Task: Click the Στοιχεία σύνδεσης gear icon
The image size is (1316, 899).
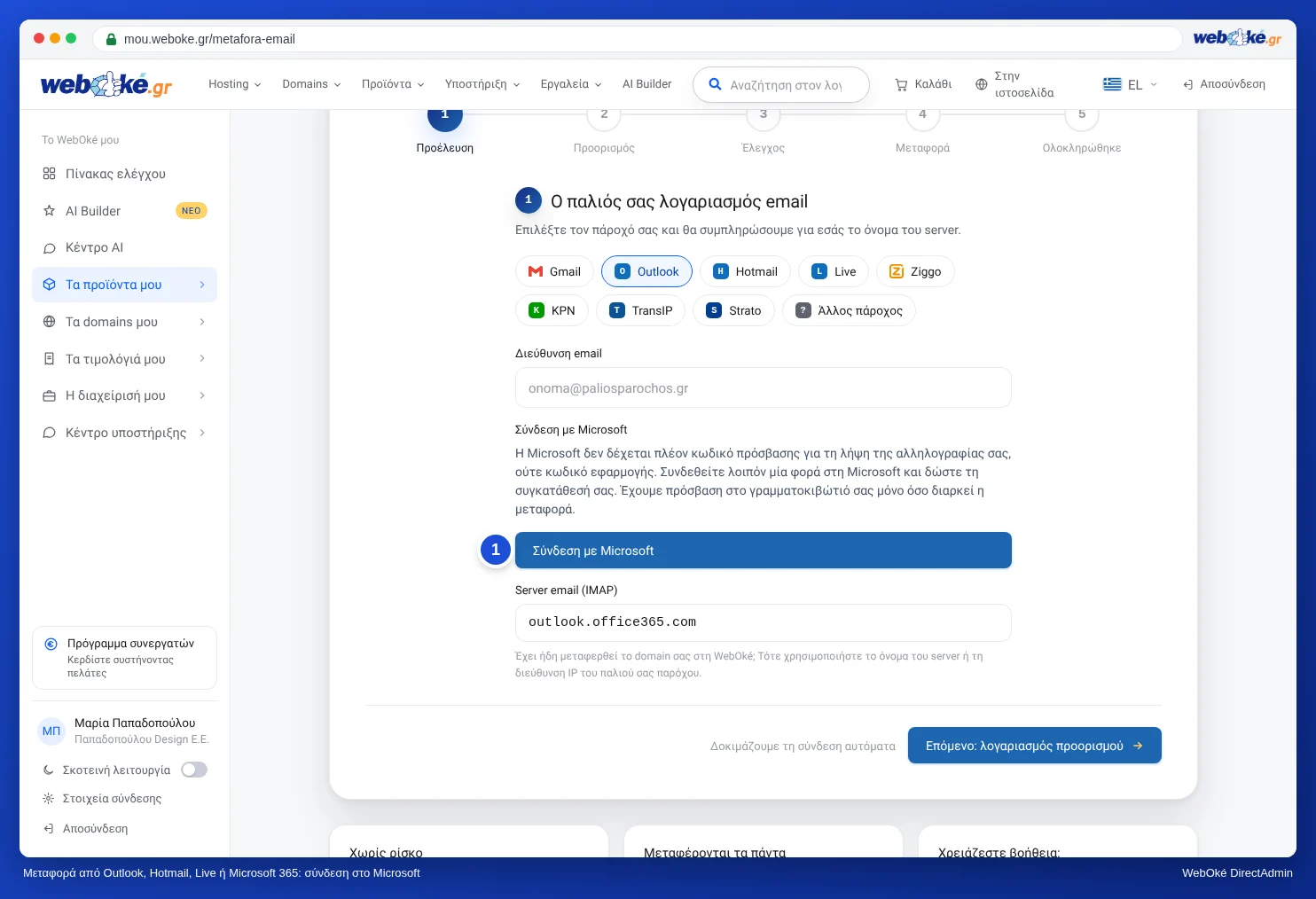Action: tap(49, 798)
